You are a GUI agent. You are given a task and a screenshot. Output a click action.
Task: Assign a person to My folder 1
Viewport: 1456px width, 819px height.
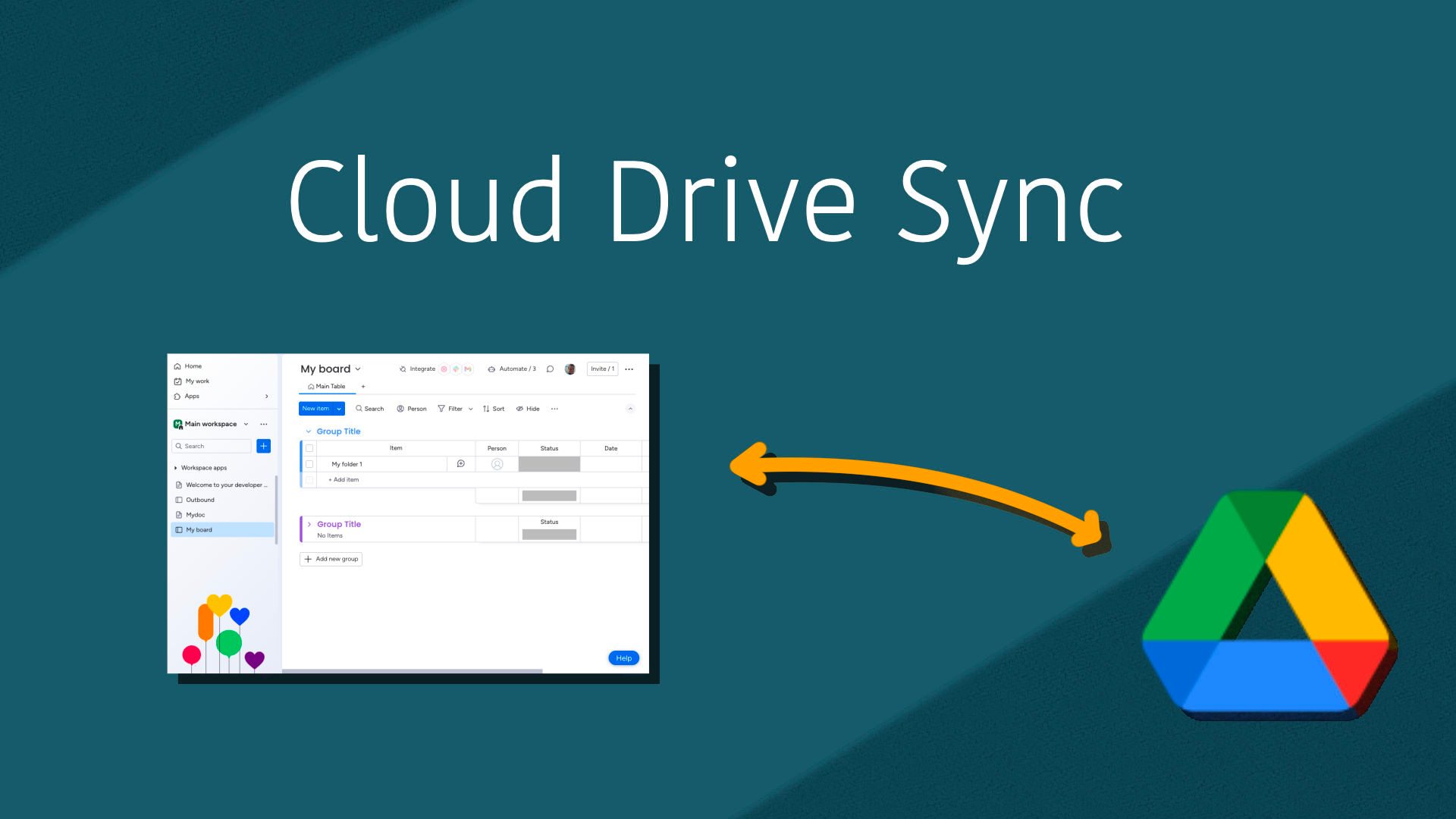497,464
